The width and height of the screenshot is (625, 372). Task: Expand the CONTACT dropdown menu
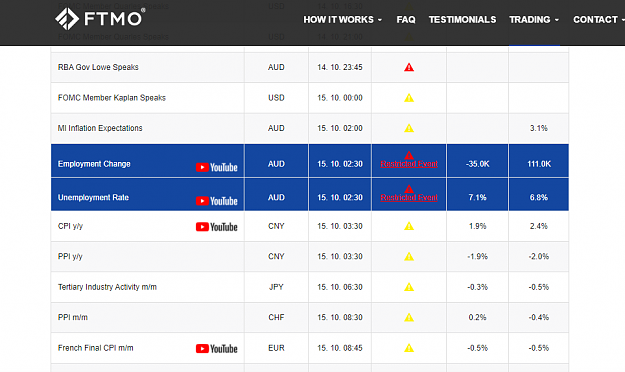point(599,20)
